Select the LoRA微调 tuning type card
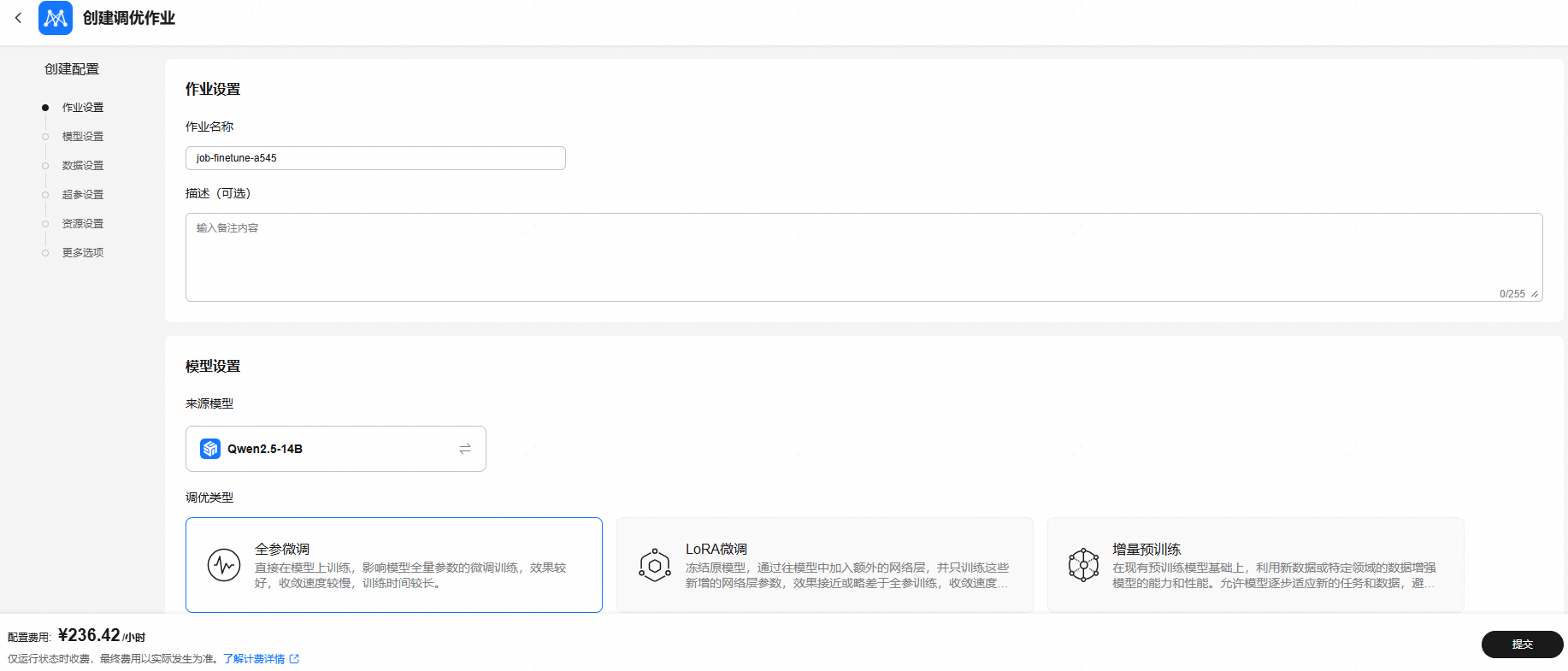1568x671 pixels. (824, 565)
